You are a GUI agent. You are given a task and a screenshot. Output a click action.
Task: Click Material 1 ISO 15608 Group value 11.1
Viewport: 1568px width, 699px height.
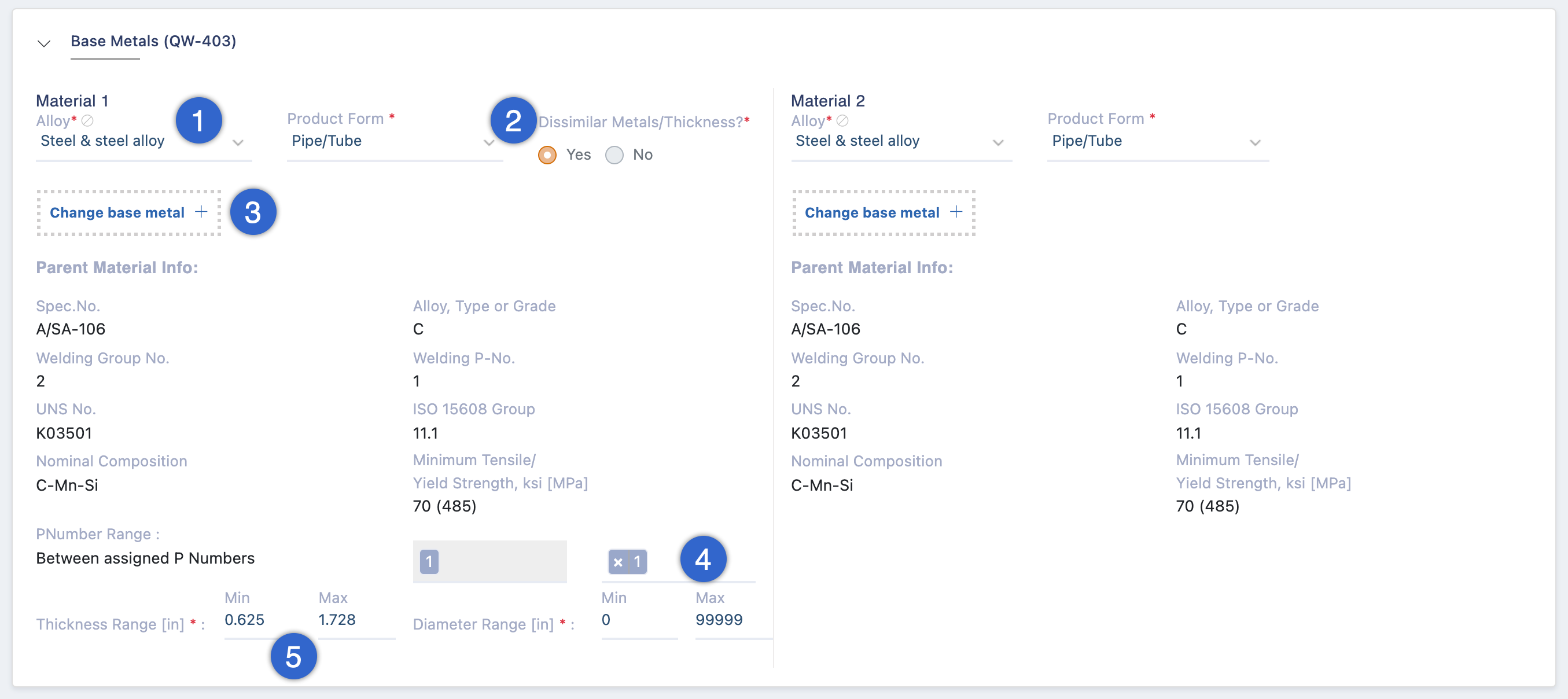tap(425, 433)
